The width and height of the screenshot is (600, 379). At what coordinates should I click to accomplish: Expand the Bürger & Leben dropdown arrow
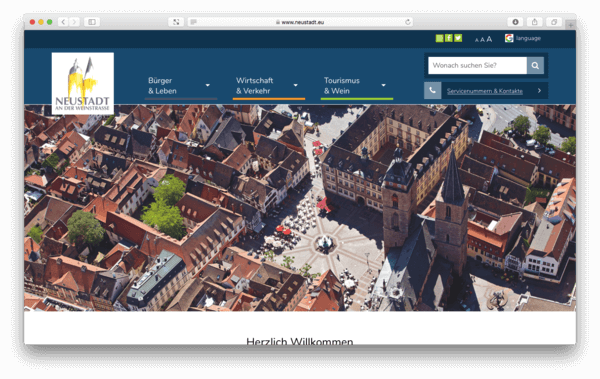208,85
